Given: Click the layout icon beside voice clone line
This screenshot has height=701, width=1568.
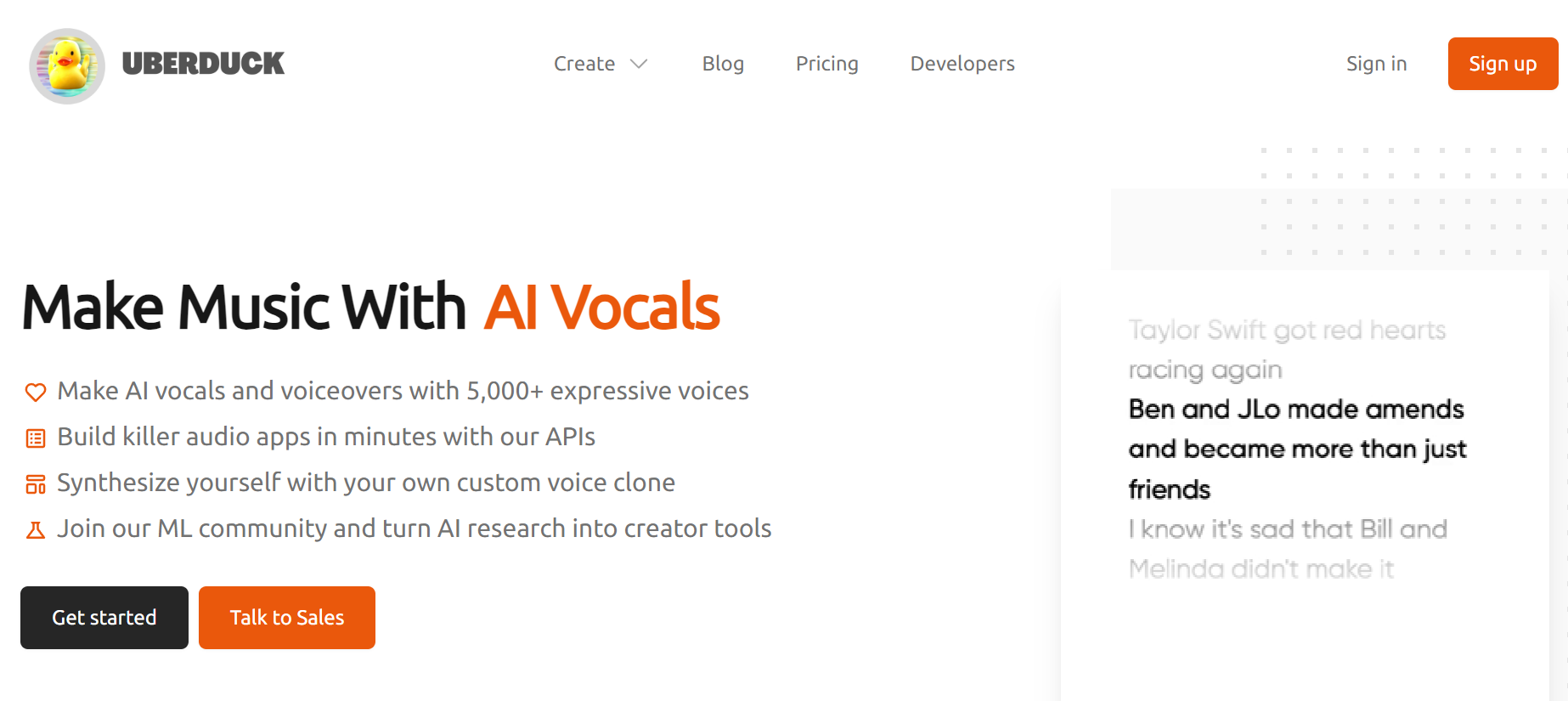Looking at the screenshot, I should point(36,484).
